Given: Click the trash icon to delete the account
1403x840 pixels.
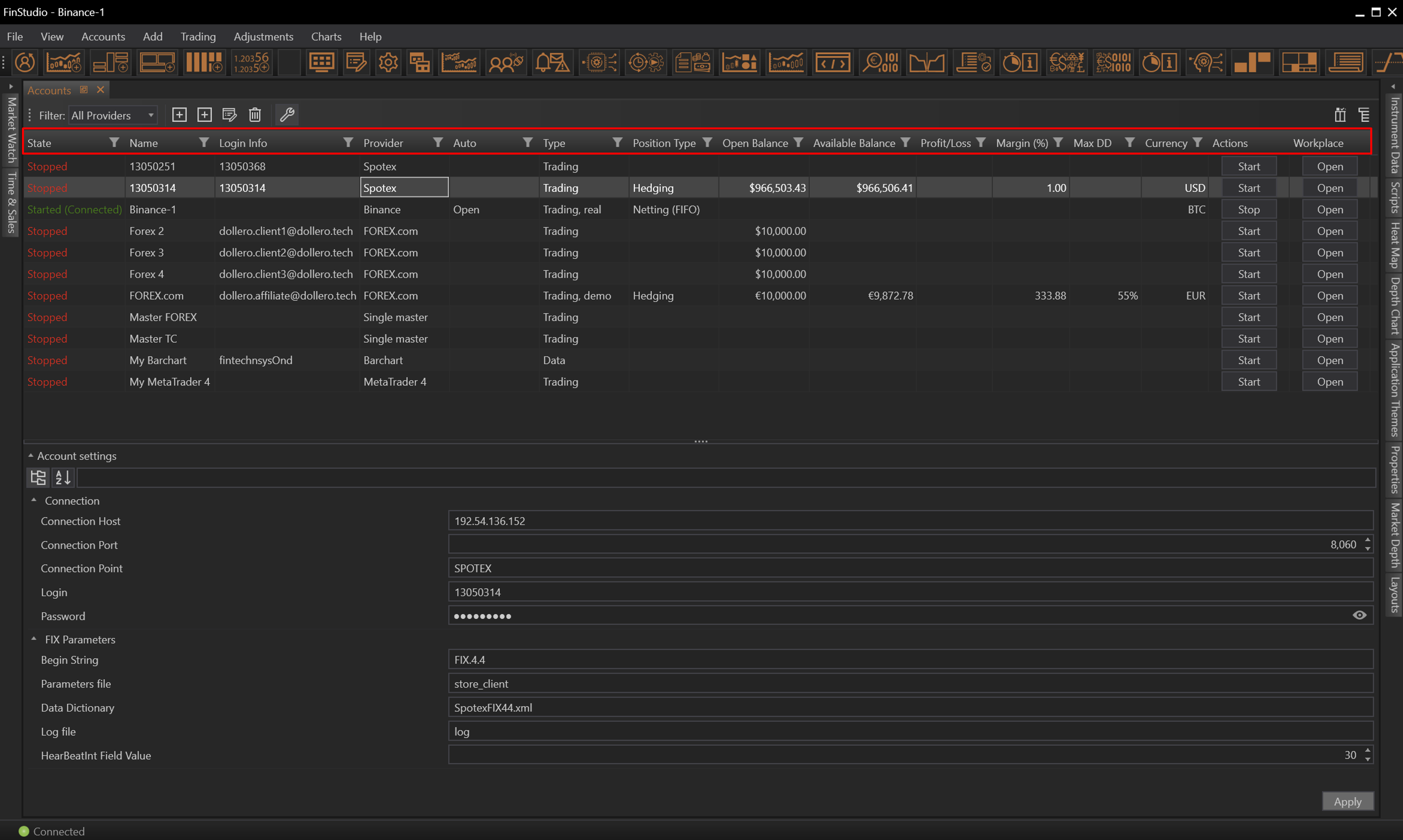Looking at the screenshot, I should pyautogui.click(x=255, y=115).
